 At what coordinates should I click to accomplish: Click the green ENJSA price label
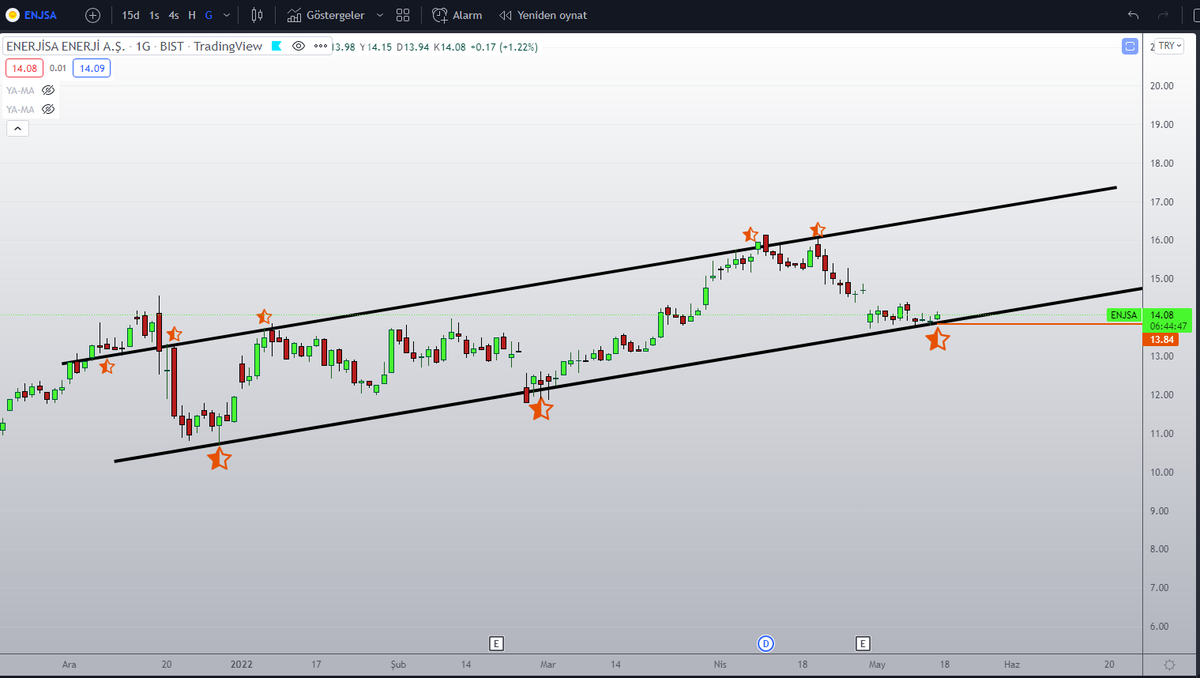(x=1124, y=315)
